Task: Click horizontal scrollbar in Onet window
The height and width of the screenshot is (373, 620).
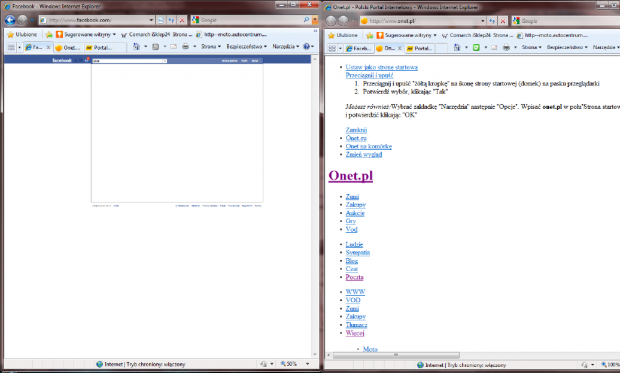Action: [x=396, y=355]
